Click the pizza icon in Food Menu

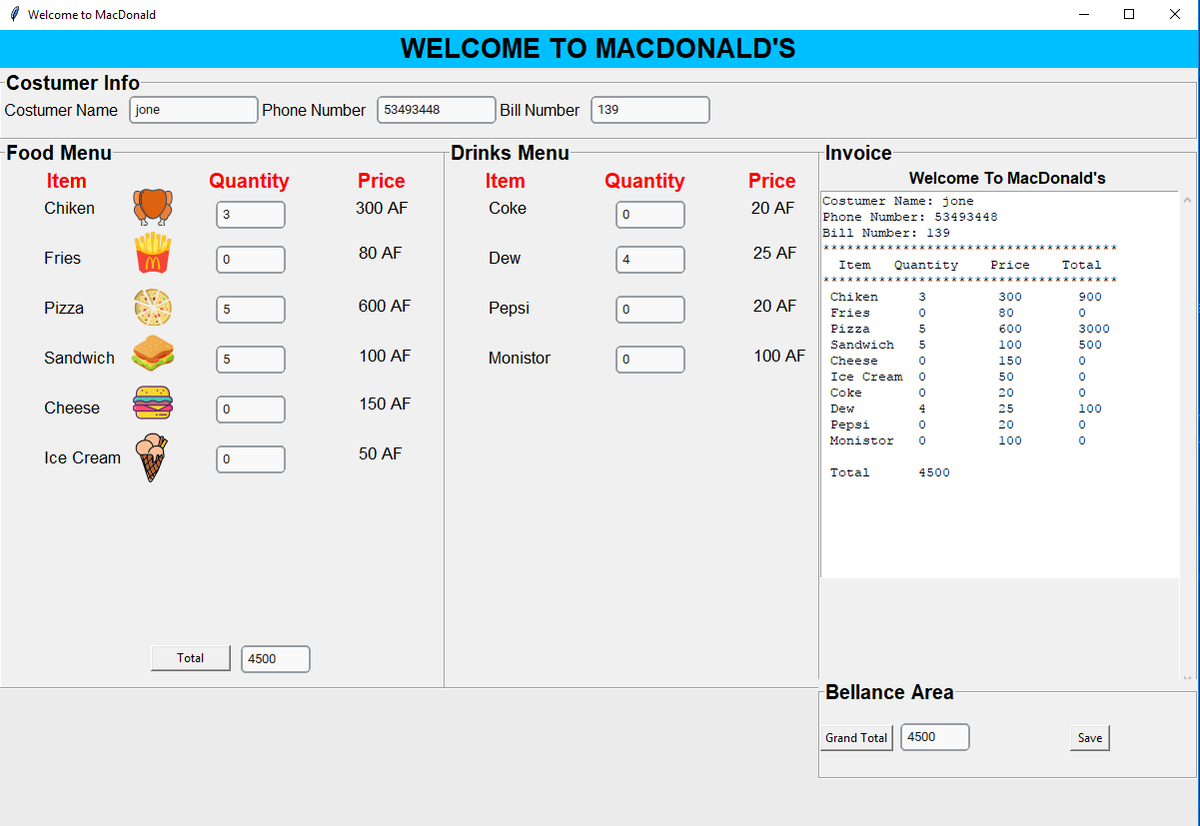tap(153, 307)
